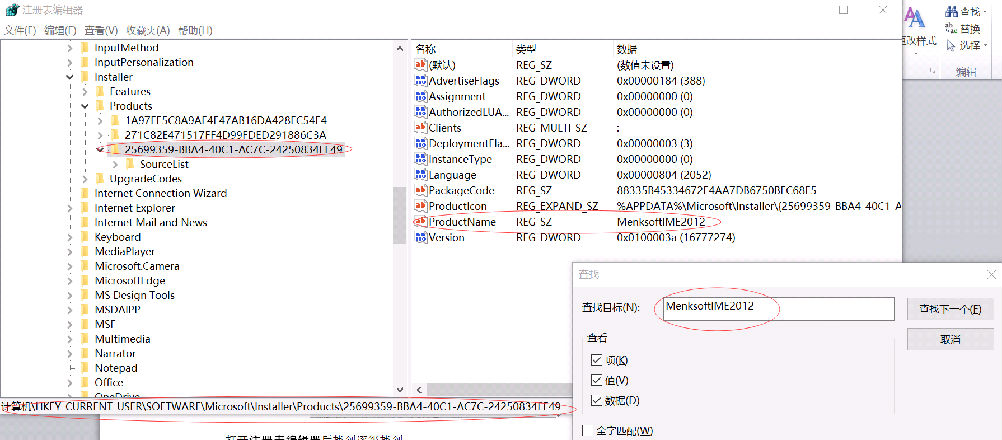This screenshot has height=440, width=1002.
Task: Click the AdvertiseFlags value icon
Action: click(421, 80)
